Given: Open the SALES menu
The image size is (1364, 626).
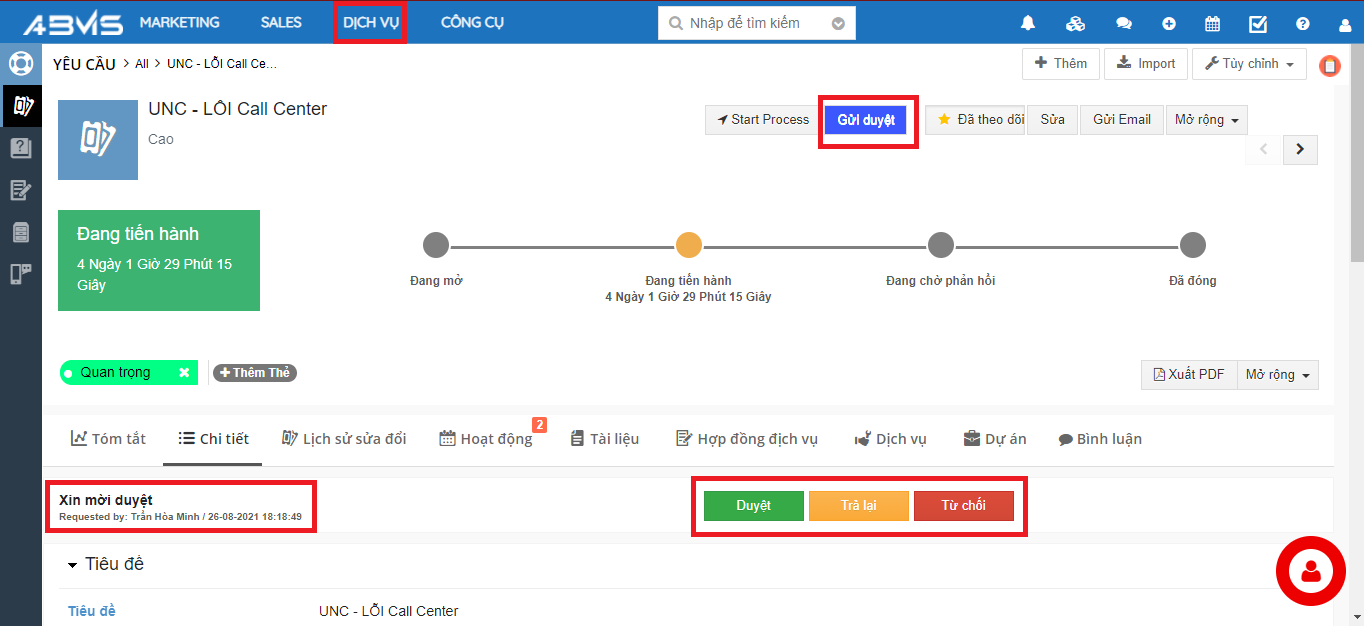Looking at the screenshot, I should 281,22.
